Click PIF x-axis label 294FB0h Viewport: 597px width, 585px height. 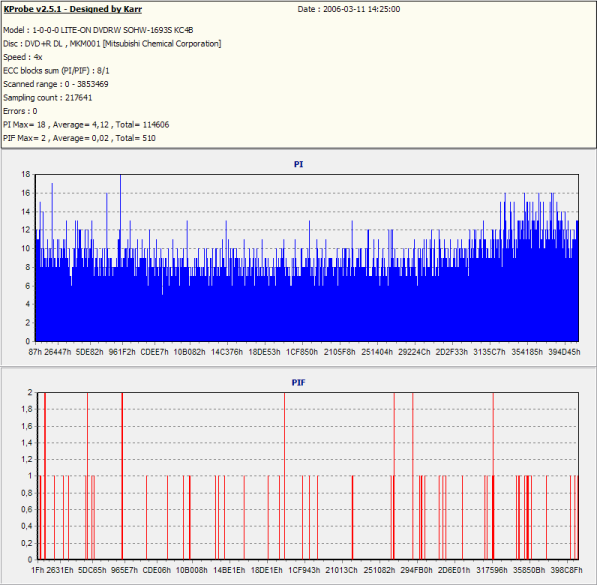pos(417,570)
